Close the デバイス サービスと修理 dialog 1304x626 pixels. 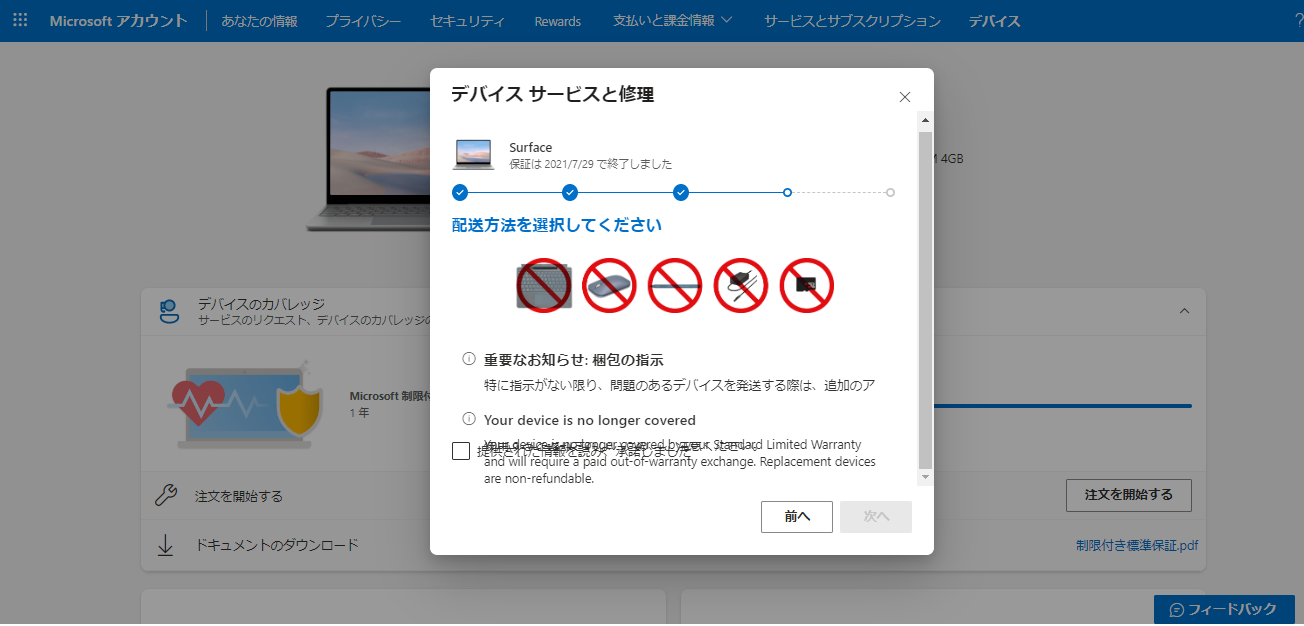click(905, 97)
